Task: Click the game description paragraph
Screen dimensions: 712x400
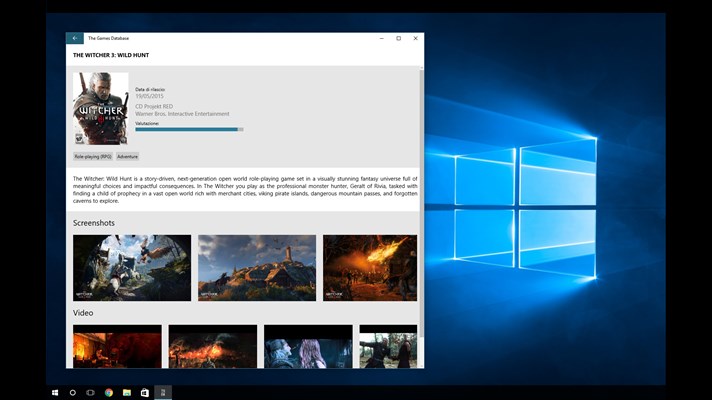Action: [245, 190]
